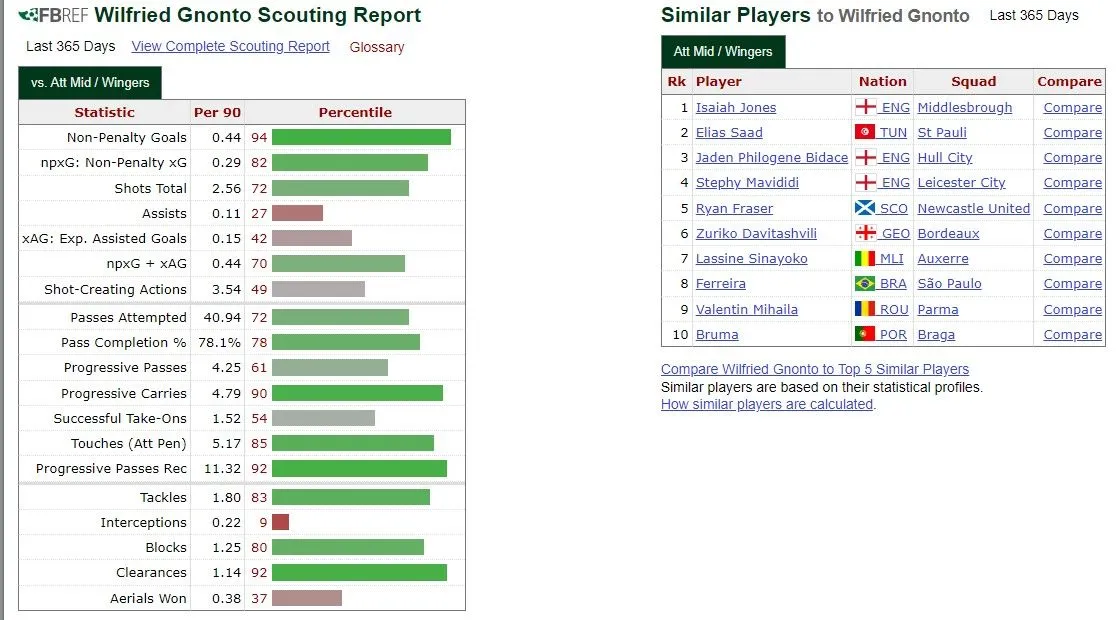Select the Similar Players "Att Mid / Wingers" tab

point(723,51)
